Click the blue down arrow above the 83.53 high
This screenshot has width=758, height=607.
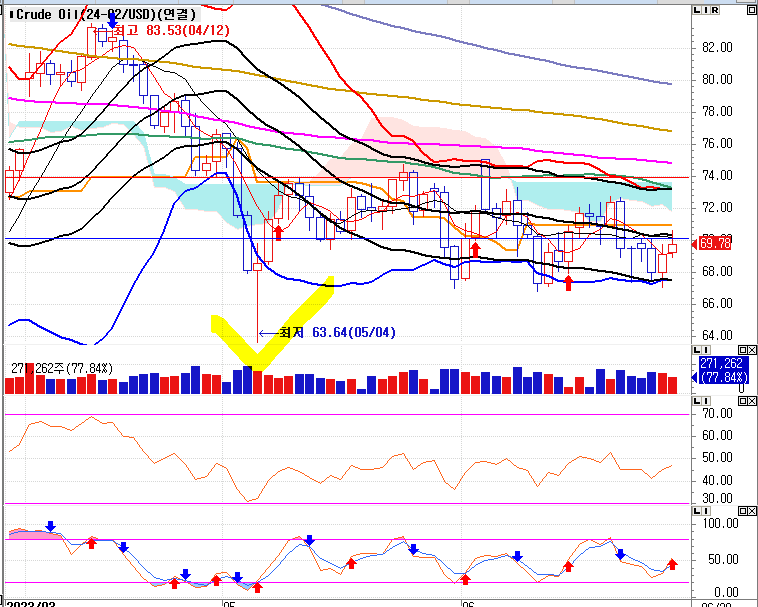[x=112, y=21]
